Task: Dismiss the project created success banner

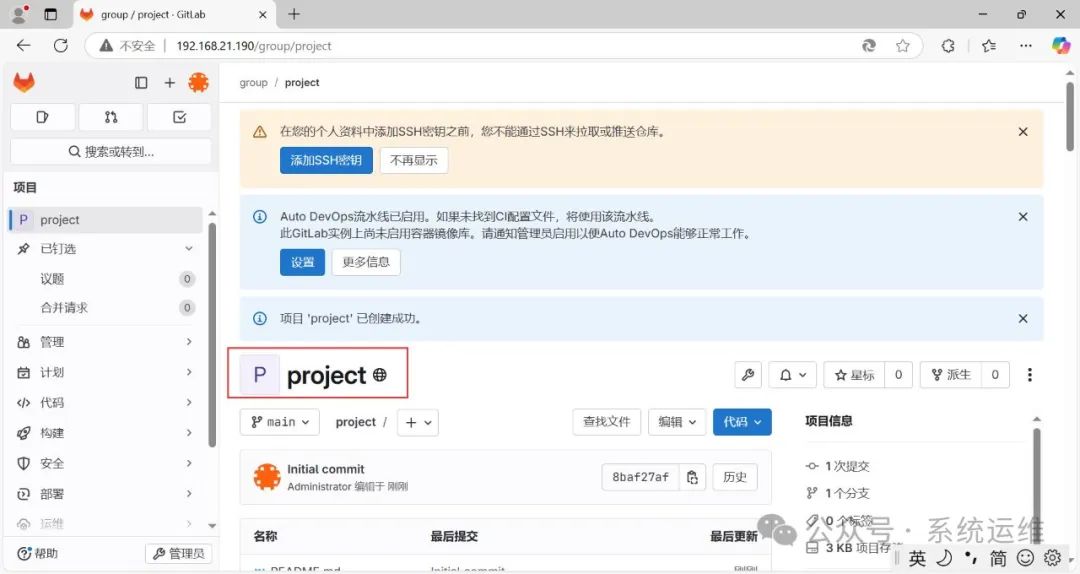Action: click(x=1023, y=318)
